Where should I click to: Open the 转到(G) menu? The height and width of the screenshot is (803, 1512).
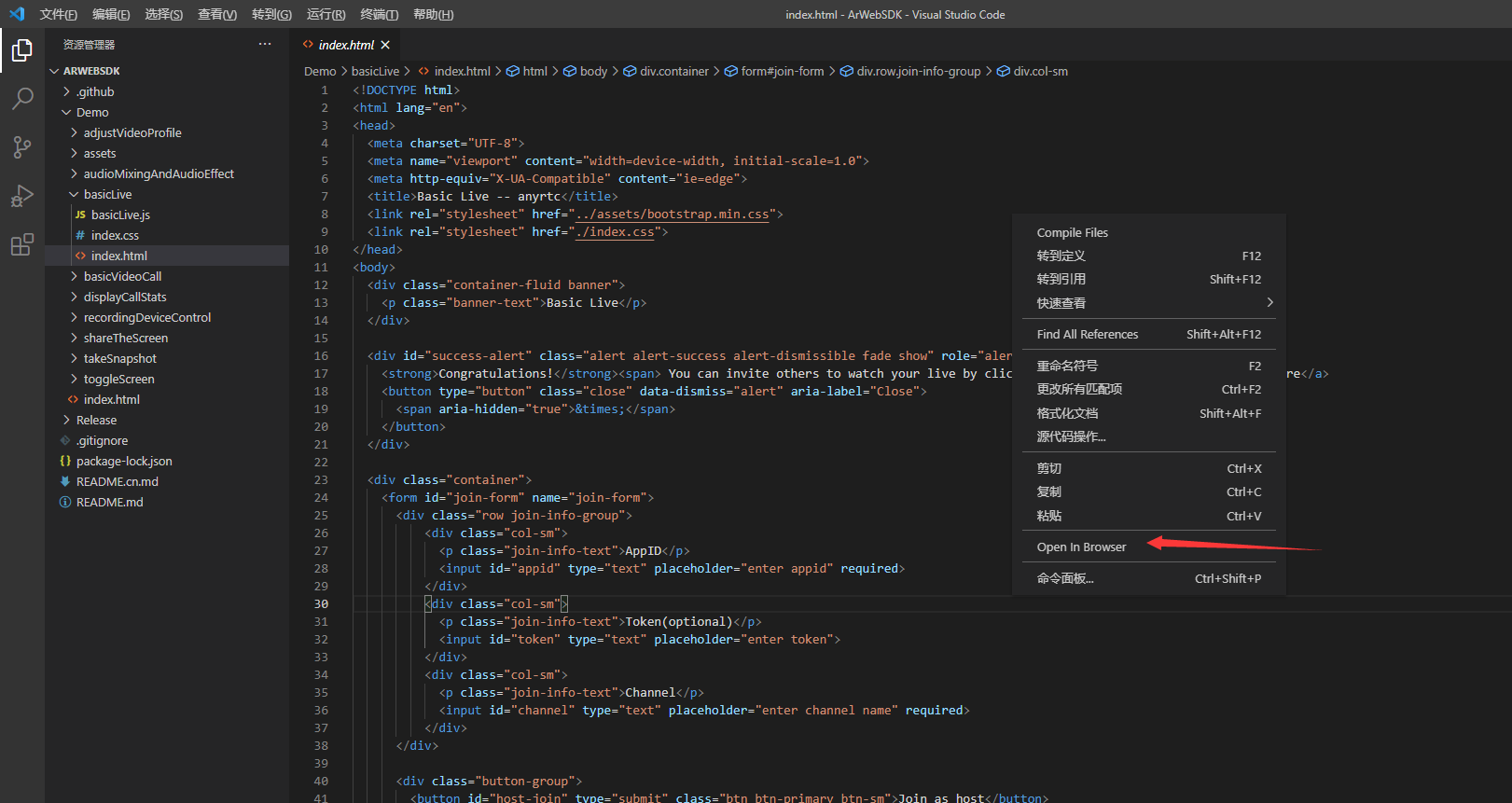pos(271,14)
